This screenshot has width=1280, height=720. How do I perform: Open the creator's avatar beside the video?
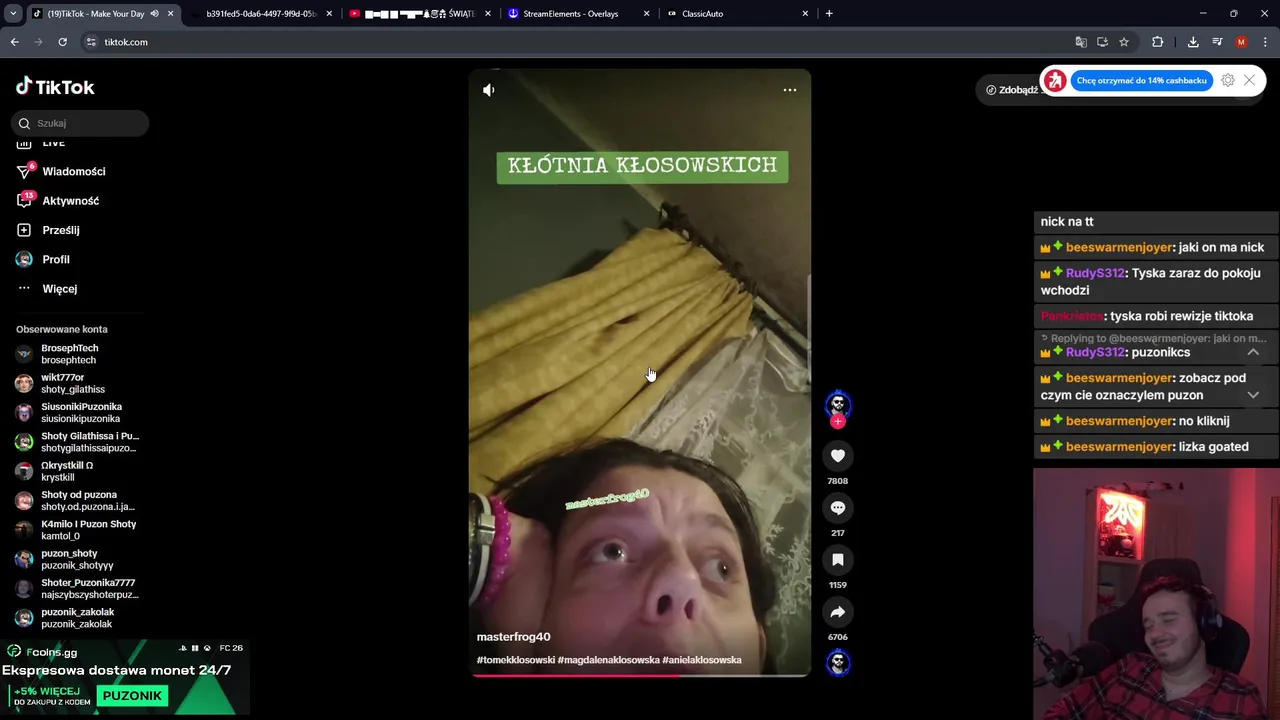point(838,404)
